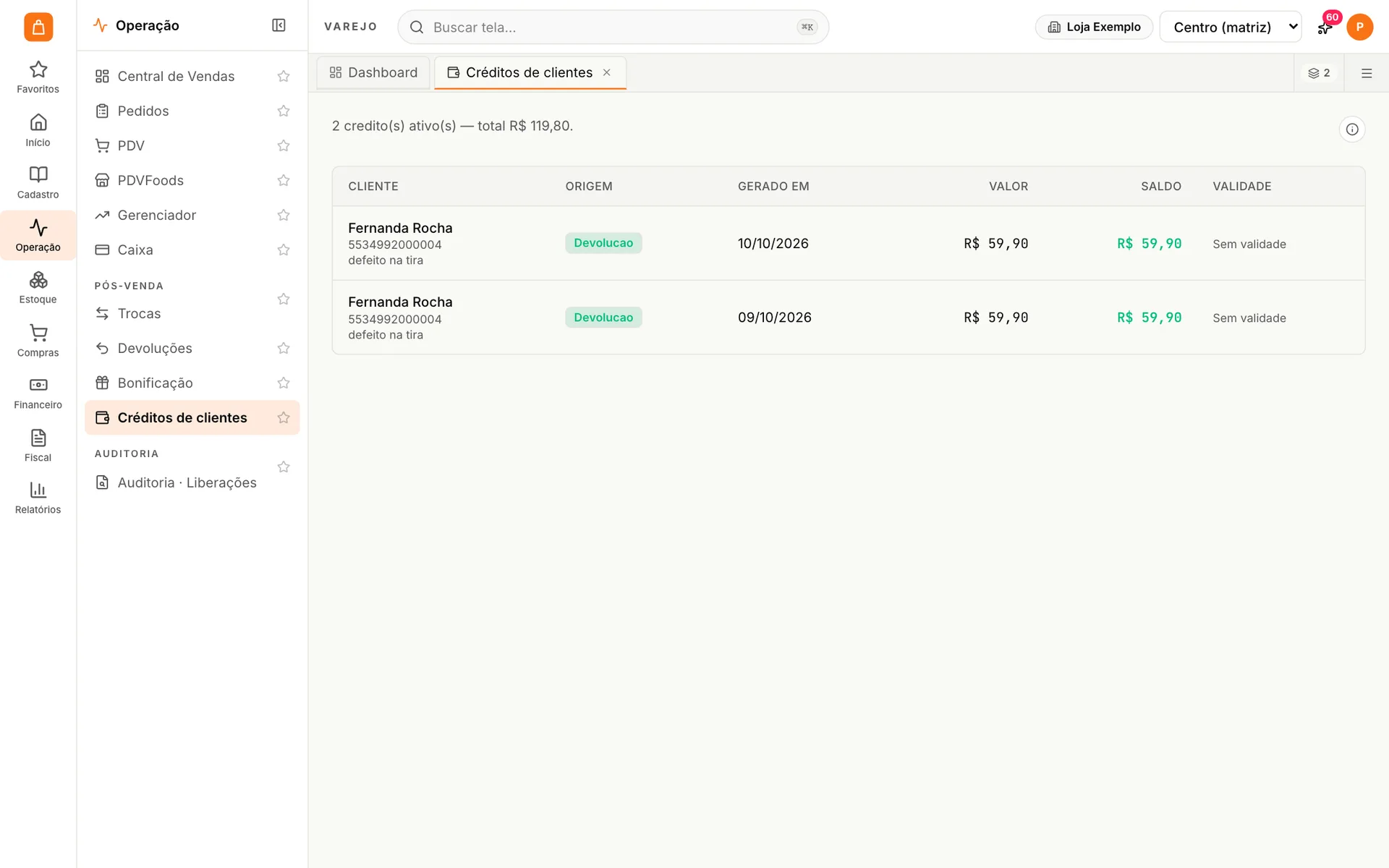The image size is (1389, 868).
Task: Favorite Pedidos with its star
Action: (x=284, y=111)
